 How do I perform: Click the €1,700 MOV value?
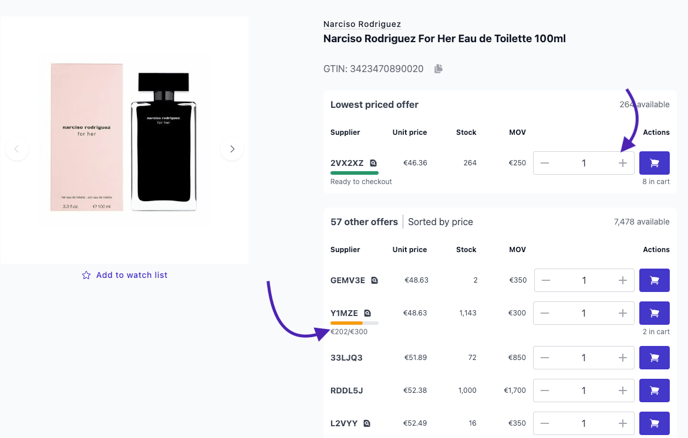tap(515, 390)
